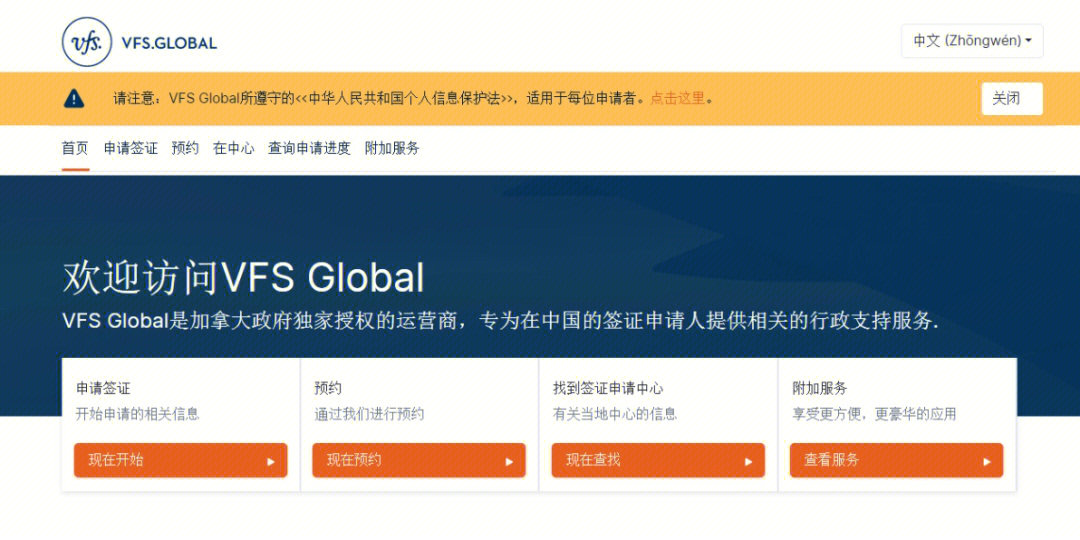Click the warning triangle icon in the banner

[74, 98]
